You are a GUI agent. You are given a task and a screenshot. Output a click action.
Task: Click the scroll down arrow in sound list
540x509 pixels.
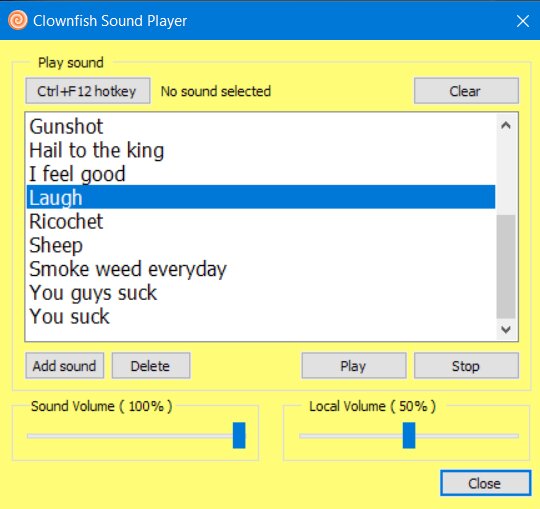(x=506, y=329)
